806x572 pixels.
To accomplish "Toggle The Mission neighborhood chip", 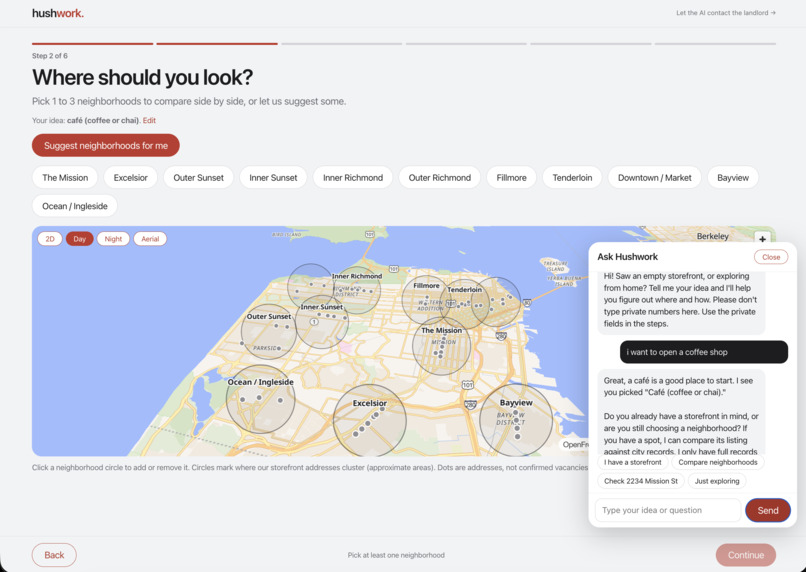I will pyautogui.click(x=65, y=178).
